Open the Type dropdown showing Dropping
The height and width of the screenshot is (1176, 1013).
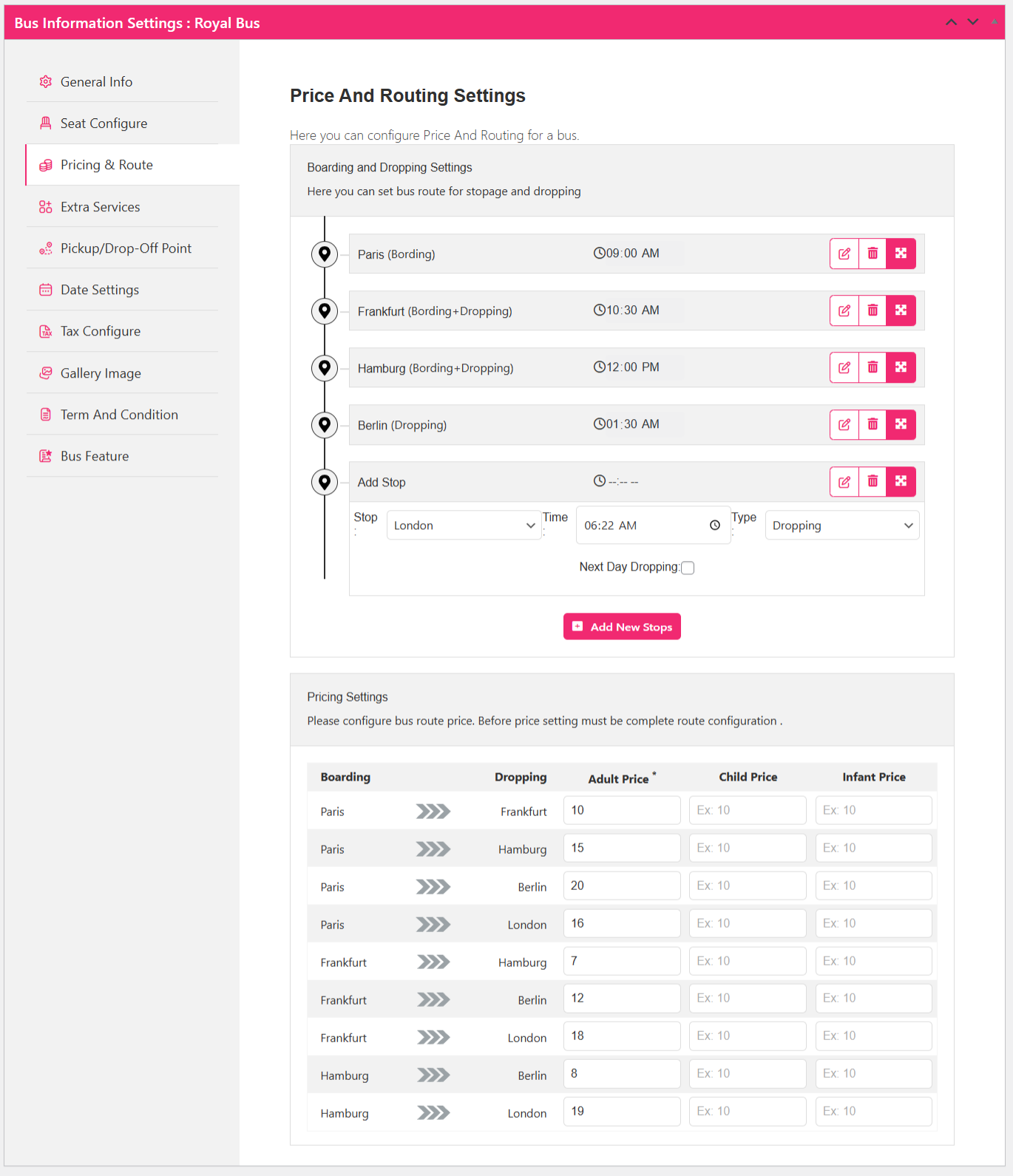(x=841, y=526)
